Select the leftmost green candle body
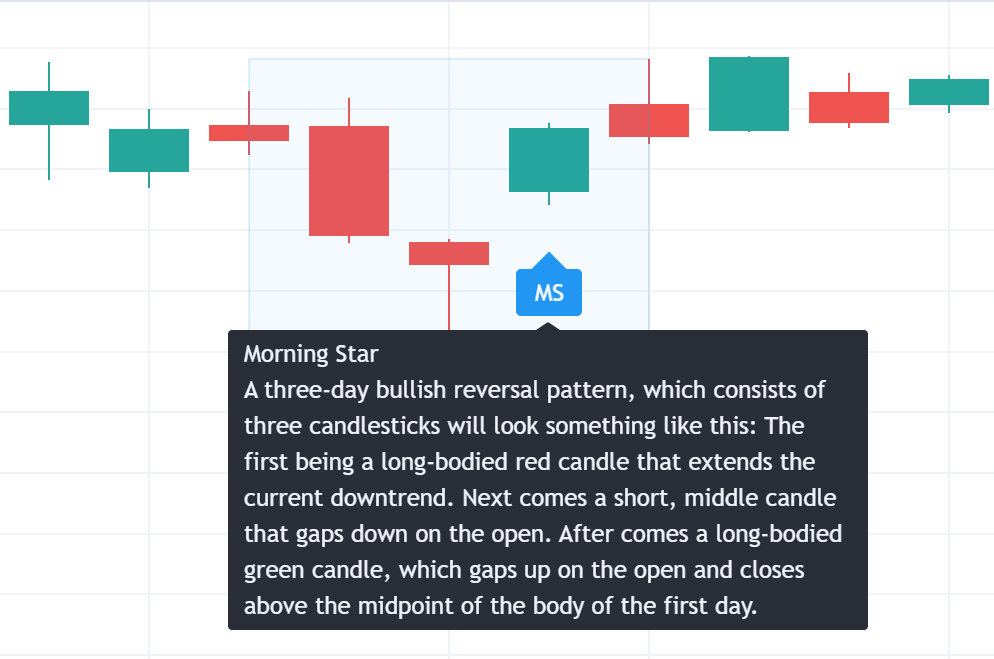994x659 pixels. tap(49, 108)
